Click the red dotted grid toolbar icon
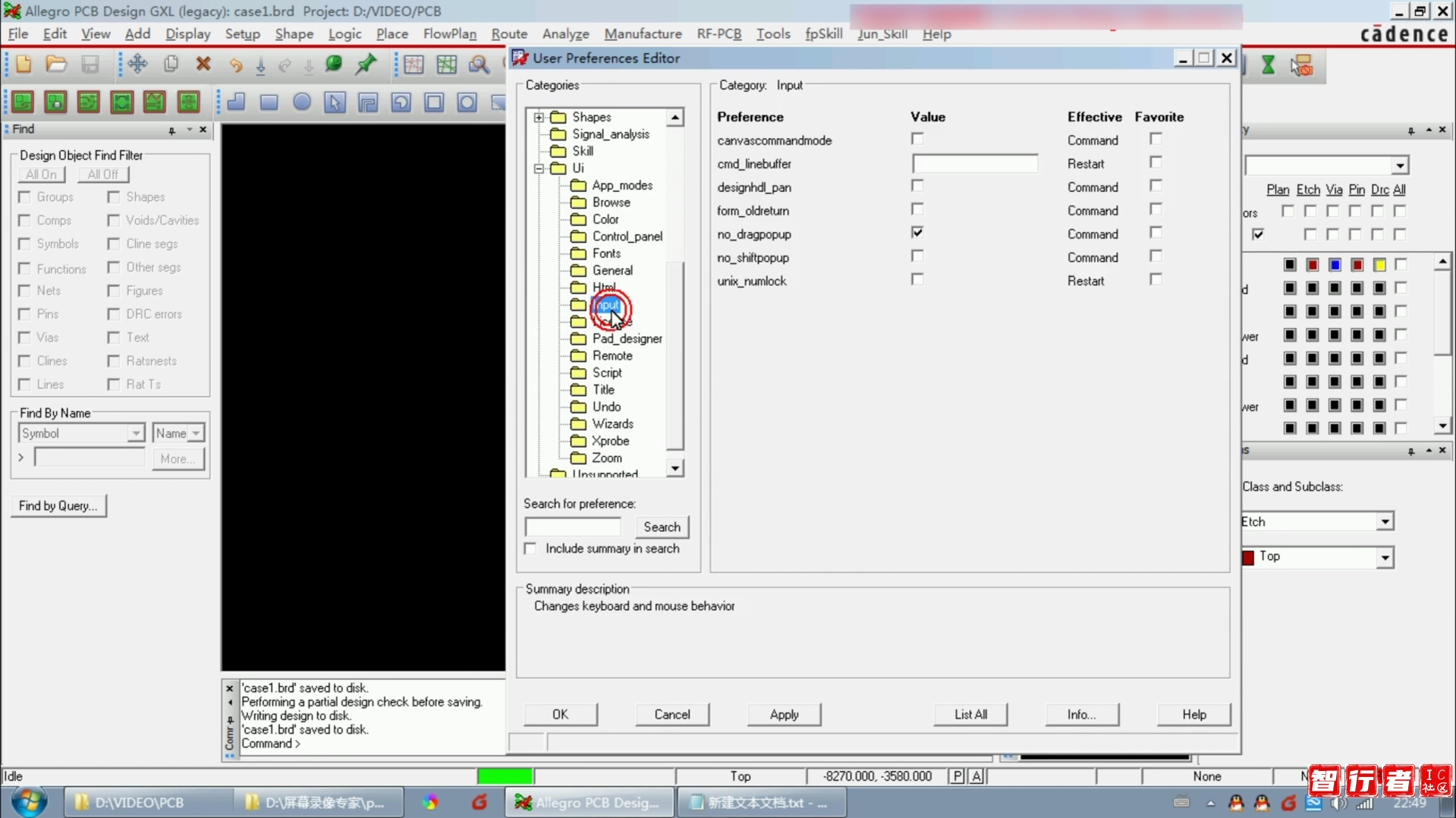The width and height of the screenshot is (1456, 818). pyautogui.click(x=414, y=64)
